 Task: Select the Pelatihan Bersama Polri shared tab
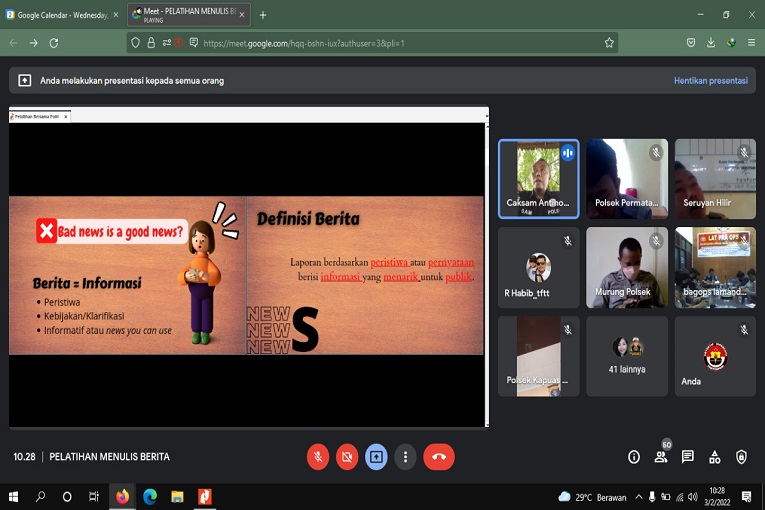(x=37, y=117)
